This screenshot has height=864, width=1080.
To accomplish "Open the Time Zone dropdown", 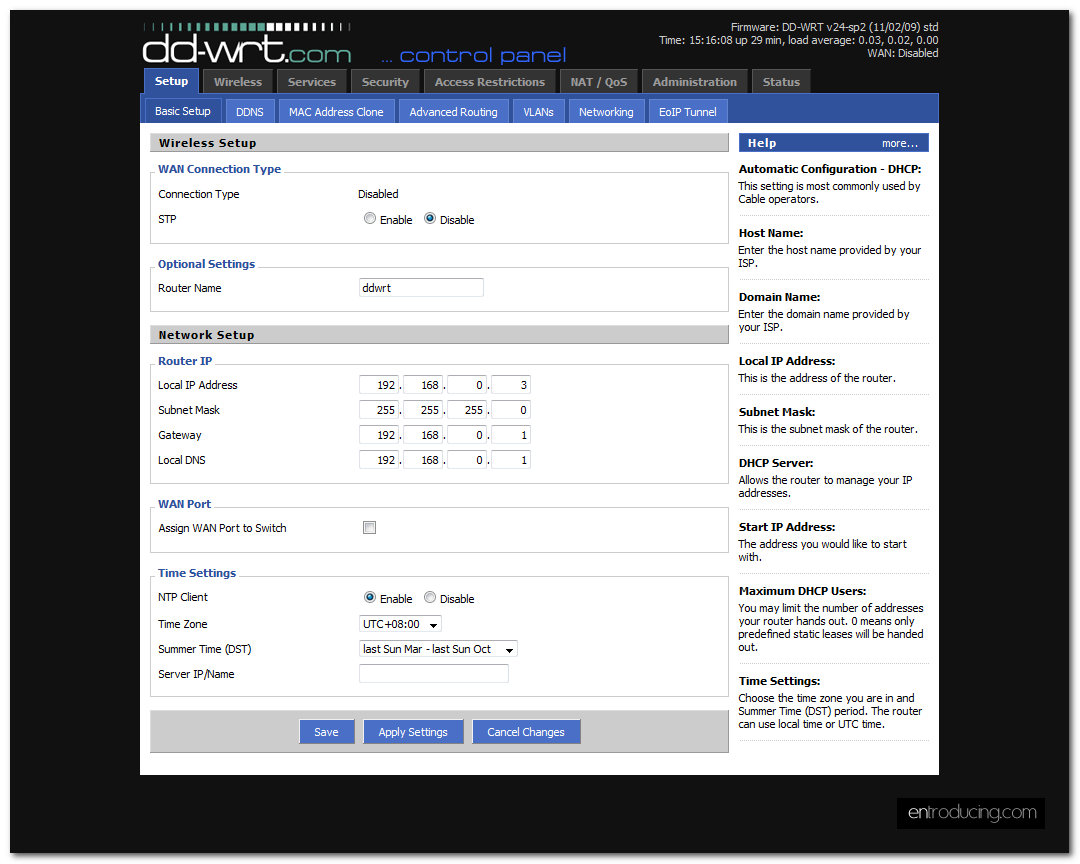I will pos(400,624).
